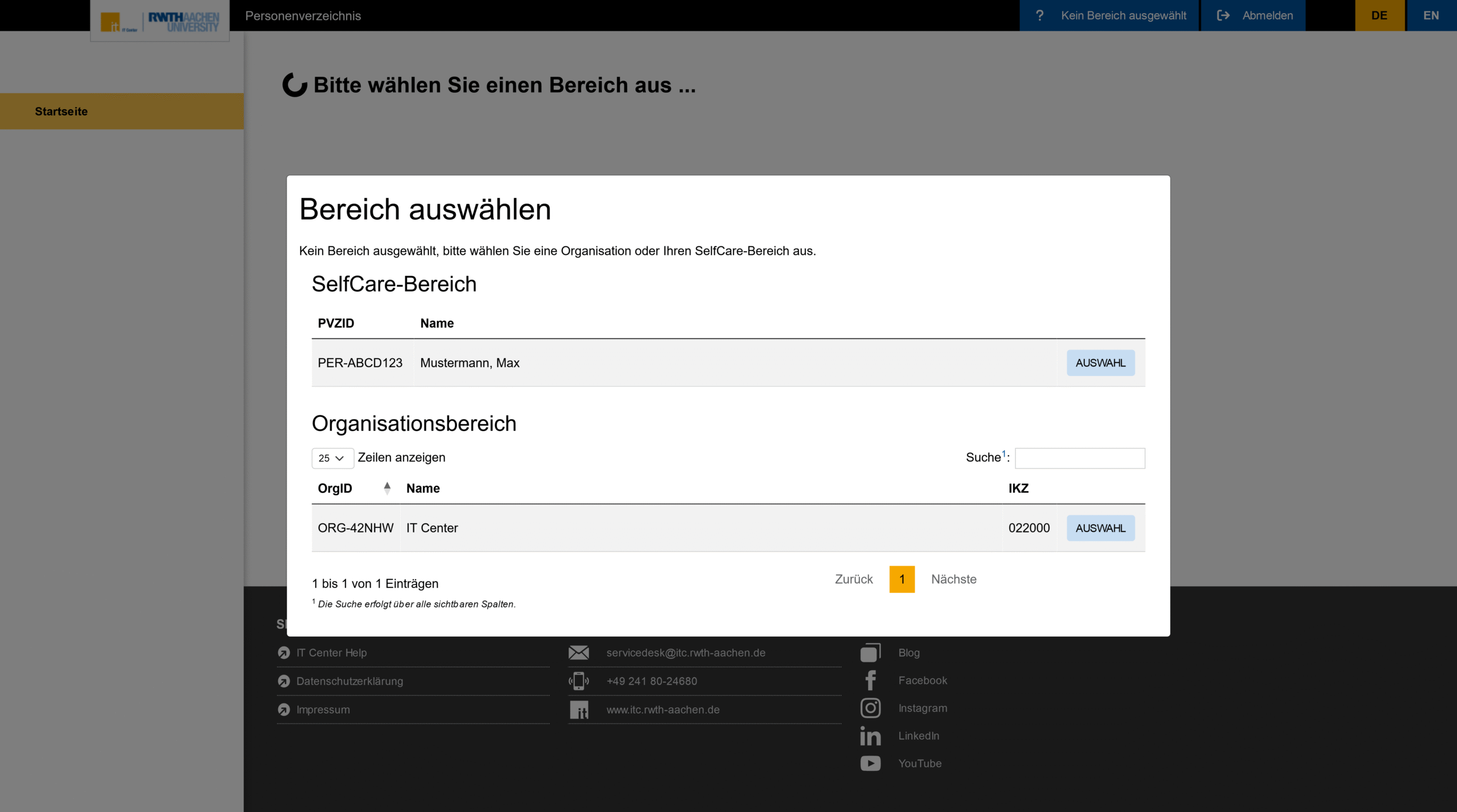1457x812 pixels.
Task: Switch language to DE
Action: coord(1379,15)
